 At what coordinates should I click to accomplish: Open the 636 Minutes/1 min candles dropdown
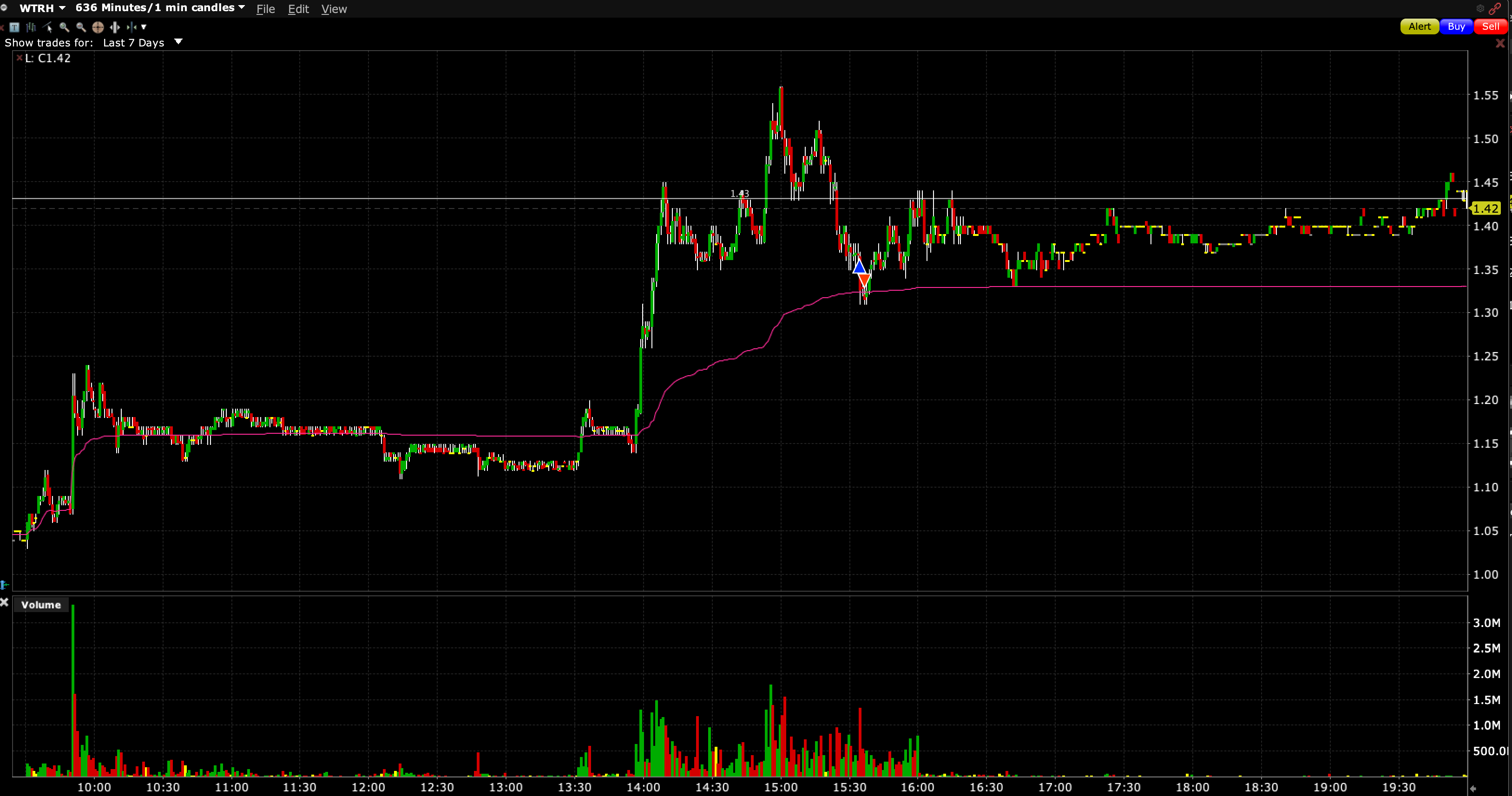pyautogui.click(x=241, y=7)
